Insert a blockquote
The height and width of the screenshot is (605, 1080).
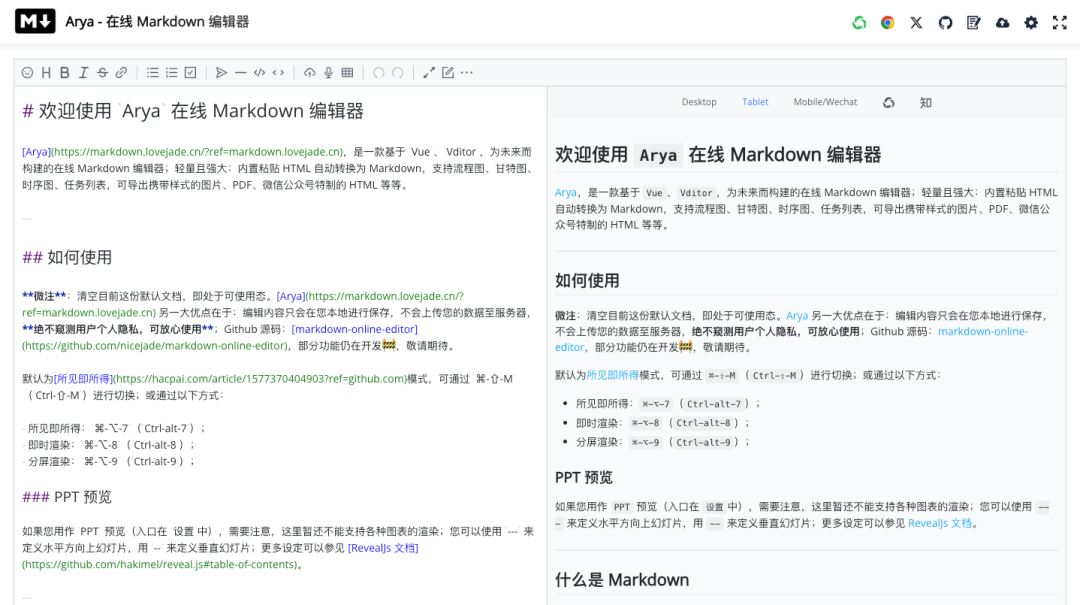coord(222,72)
